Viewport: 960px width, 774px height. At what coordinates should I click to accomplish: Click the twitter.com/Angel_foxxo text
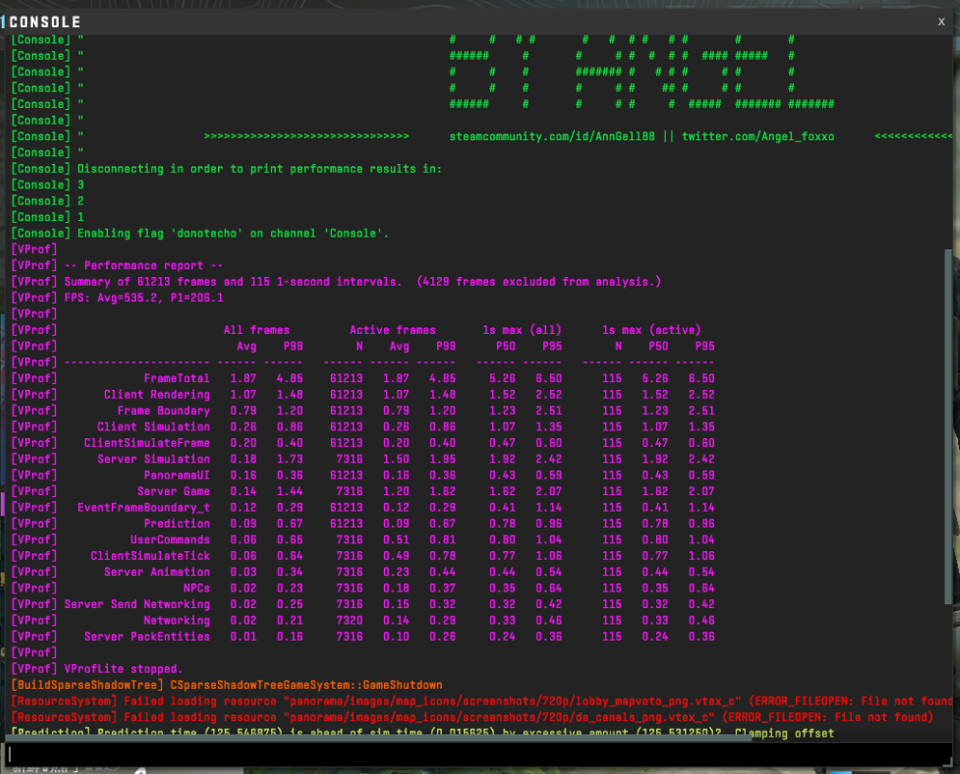[x=758, y=137]
